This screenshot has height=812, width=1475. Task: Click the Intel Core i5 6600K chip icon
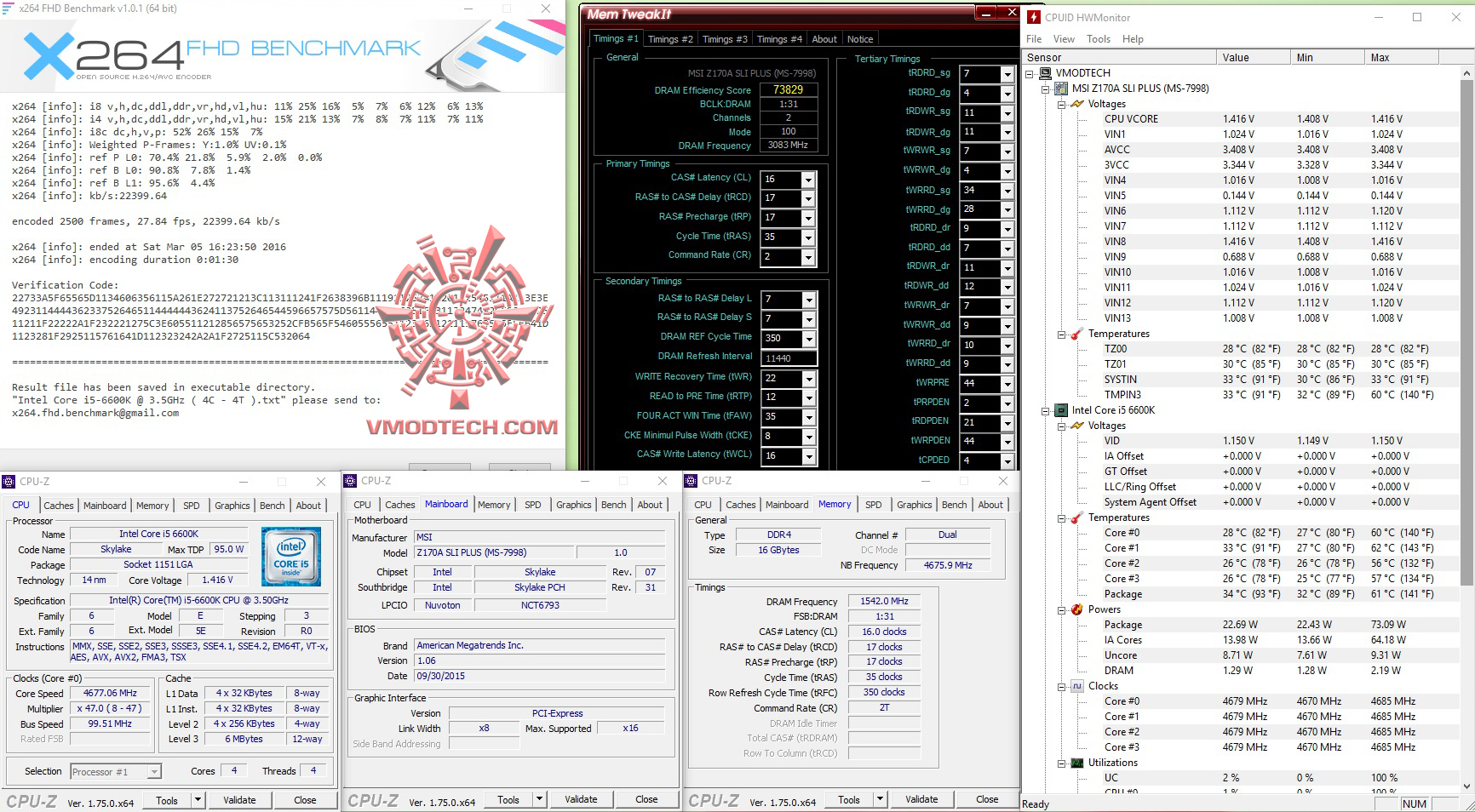[1061, 410]
